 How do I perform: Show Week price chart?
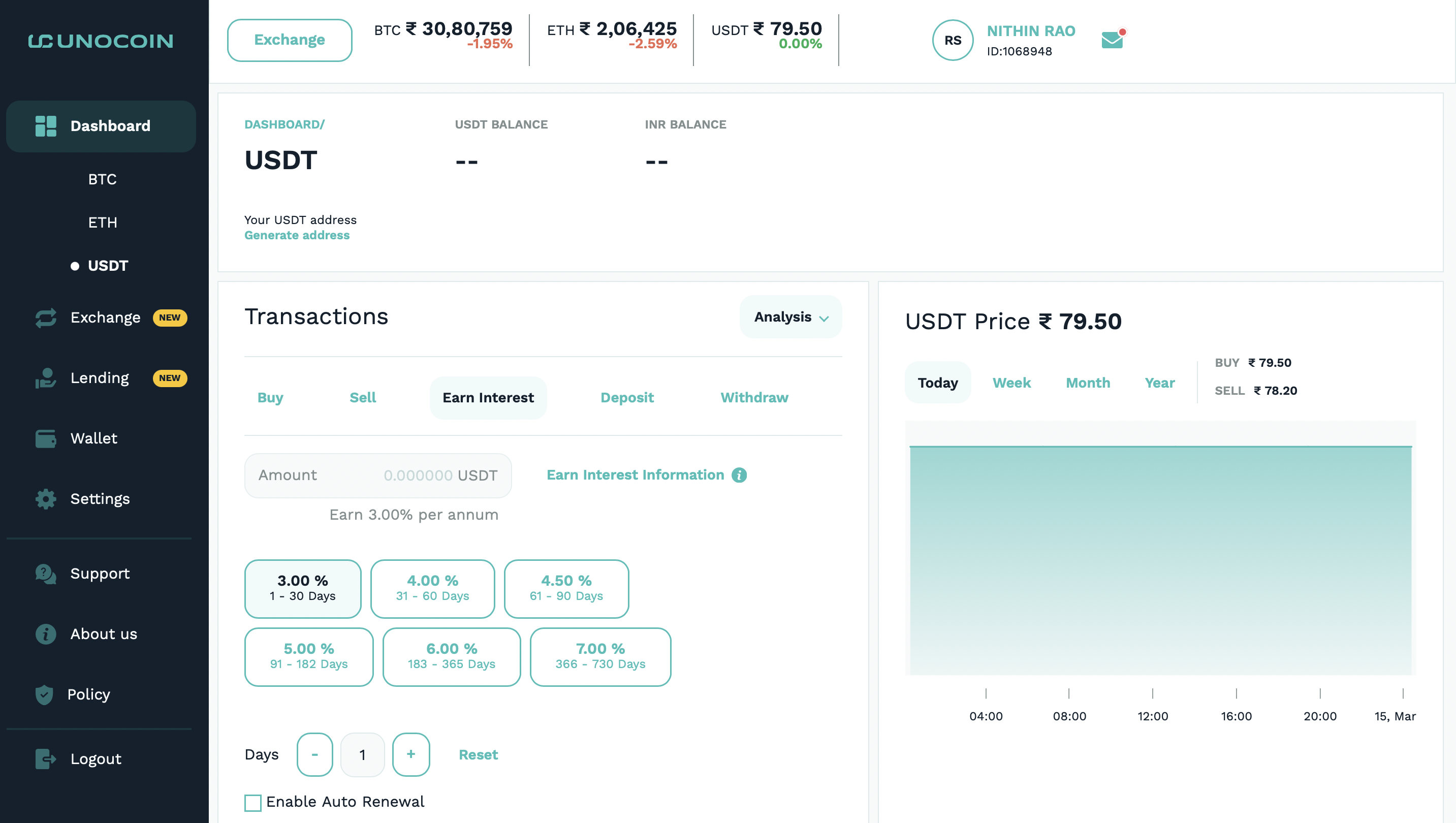(x=1012, y=383)
